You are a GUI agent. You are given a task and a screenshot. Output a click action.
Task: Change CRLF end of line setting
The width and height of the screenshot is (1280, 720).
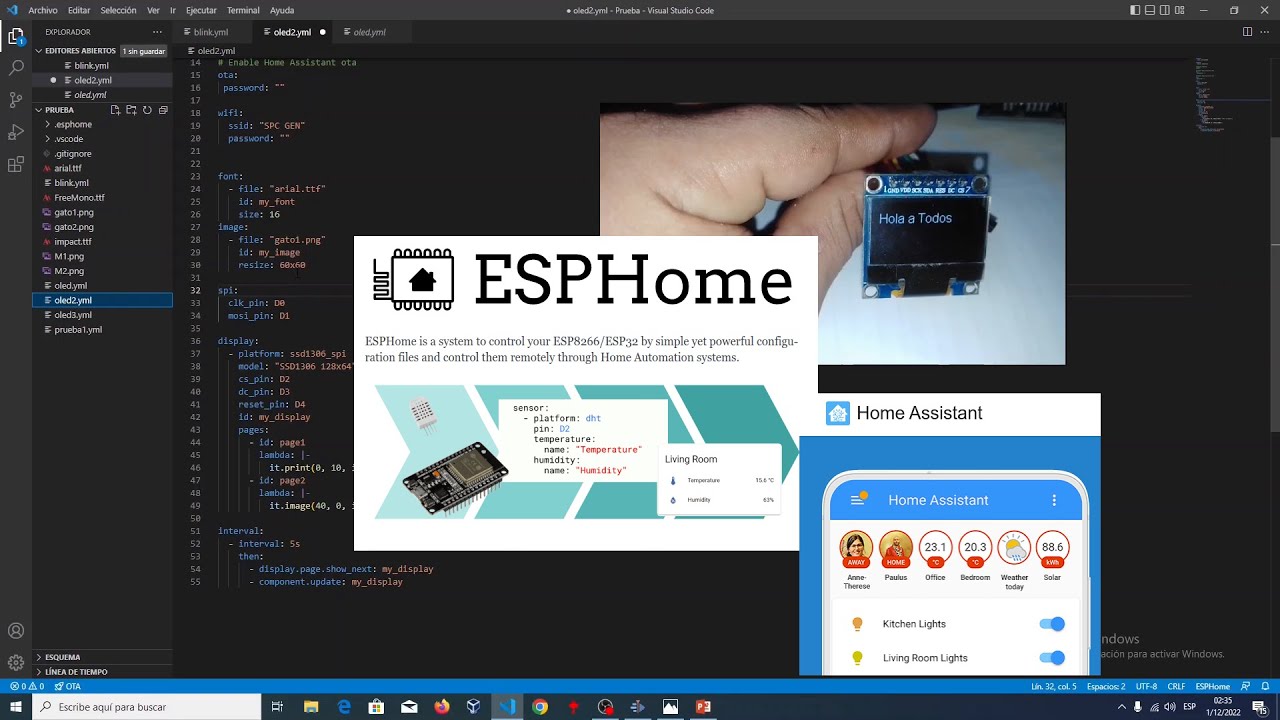point(1176,687)
